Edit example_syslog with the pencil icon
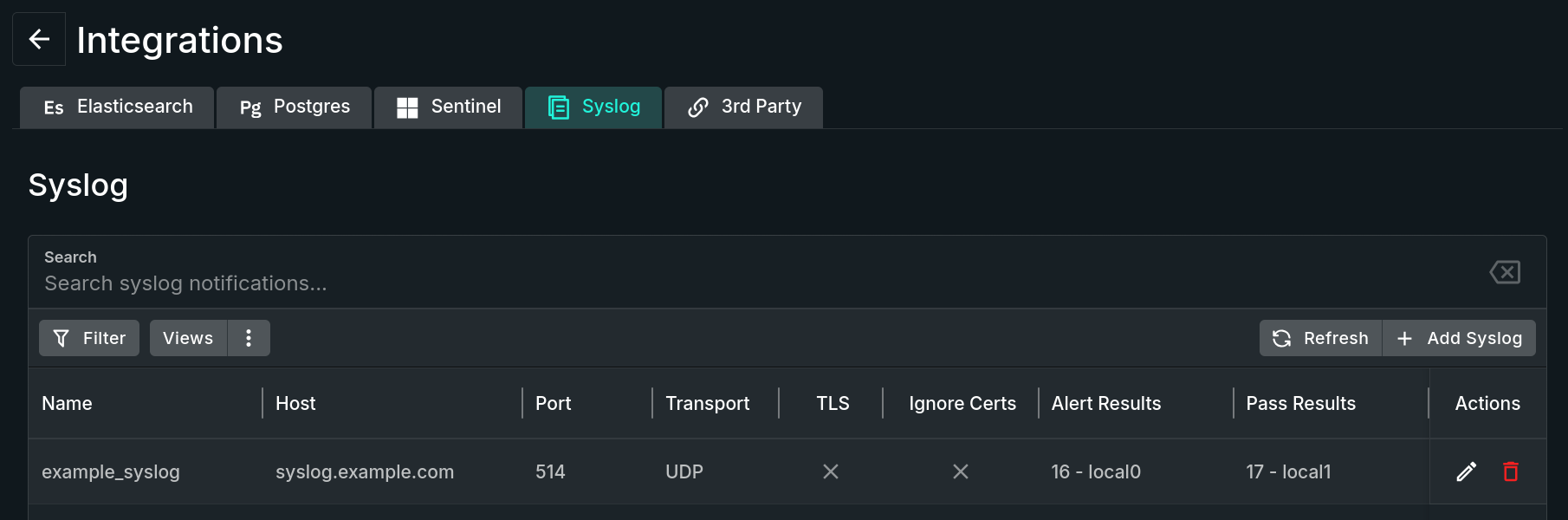 pyautogui.click(x=1466, y=471)
